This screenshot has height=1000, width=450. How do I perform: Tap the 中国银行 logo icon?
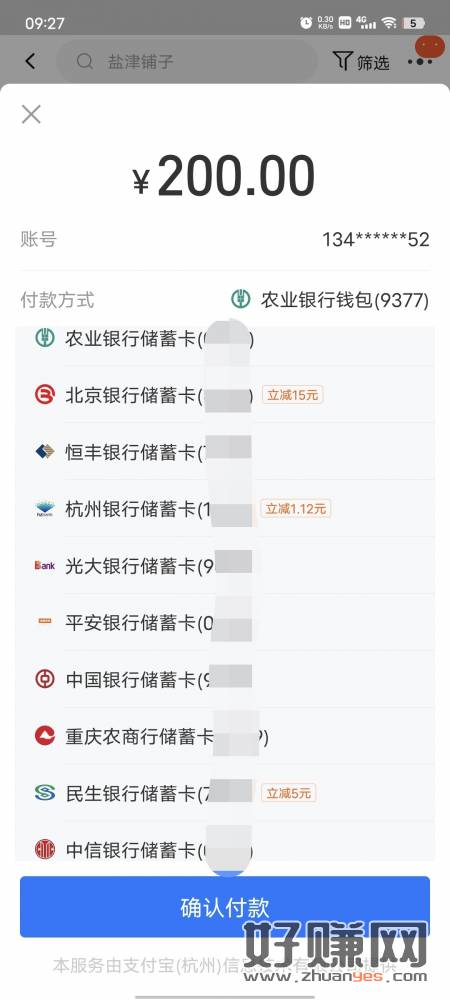[45, 679]
